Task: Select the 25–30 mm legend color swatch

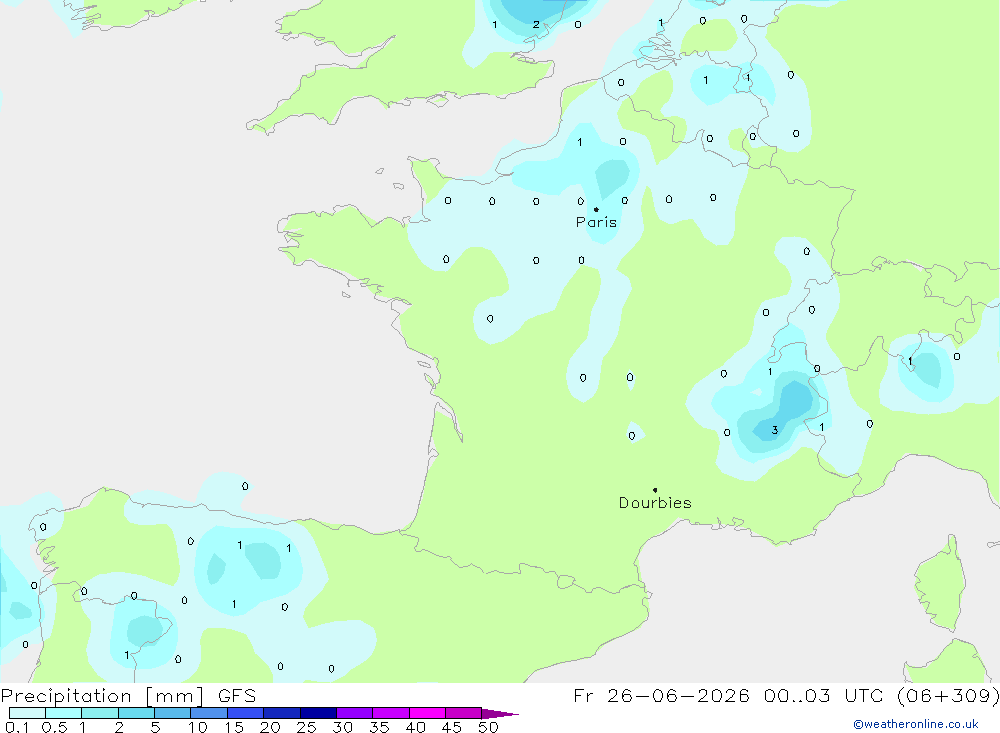Action: pyautogui.click(x=318, y=713)
